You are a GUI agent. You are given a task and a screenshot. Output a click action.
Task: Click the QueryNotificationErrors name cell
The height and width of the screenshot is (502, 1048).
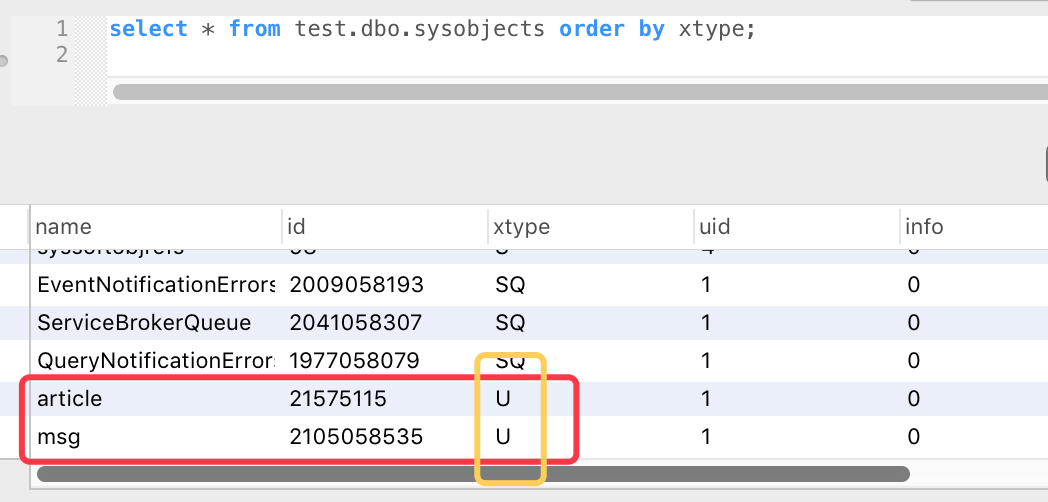pyautogui.click(x=155, y=360)
